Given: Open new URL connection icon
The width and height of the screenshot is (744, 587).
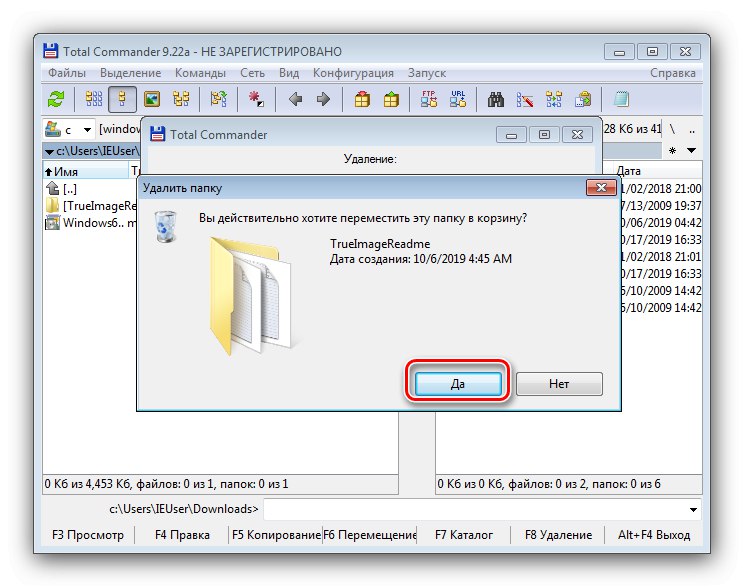Looking at the screenshot, I should click(458, 99).
